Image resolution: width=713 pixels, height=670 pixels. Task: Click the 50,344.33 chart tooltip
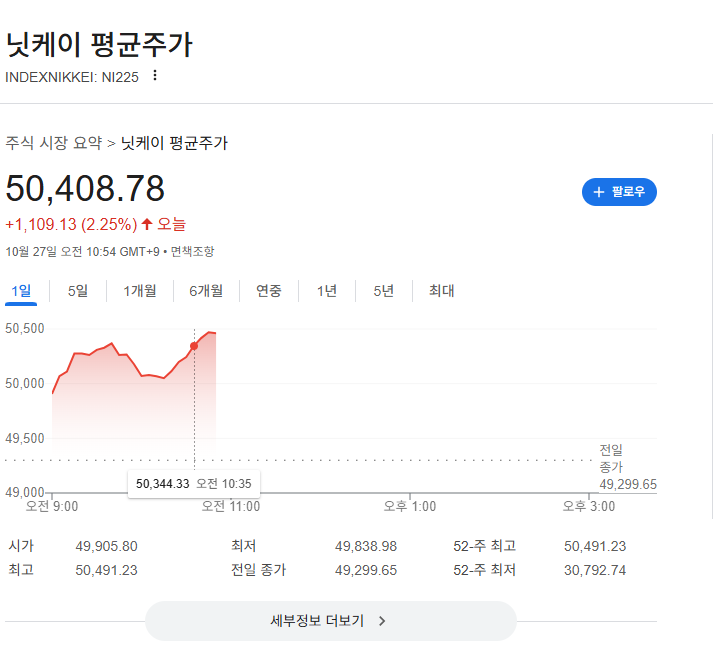tap(194, 484)
